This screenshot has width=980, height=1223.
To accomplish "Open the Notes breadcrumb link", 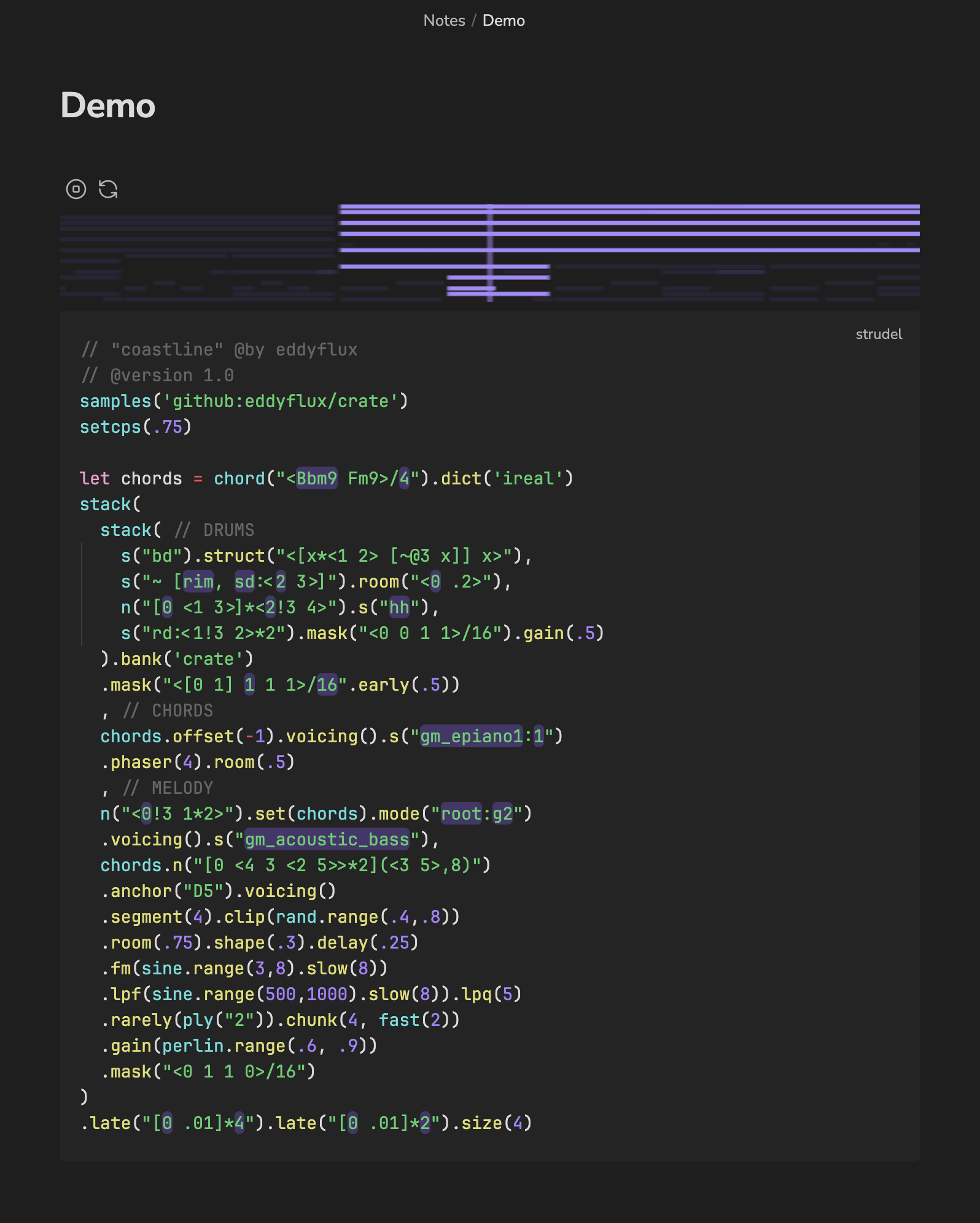I will (x=444, y=21).
